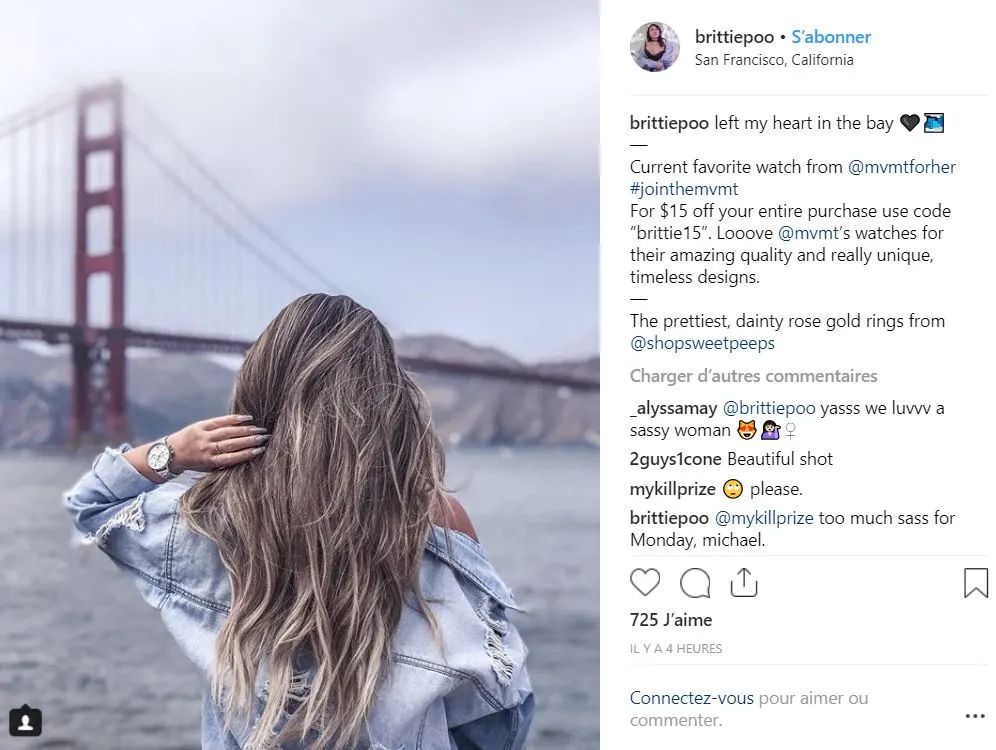Open the mykillprize commenter profile

pyautogui.click(x=672, y=489)
